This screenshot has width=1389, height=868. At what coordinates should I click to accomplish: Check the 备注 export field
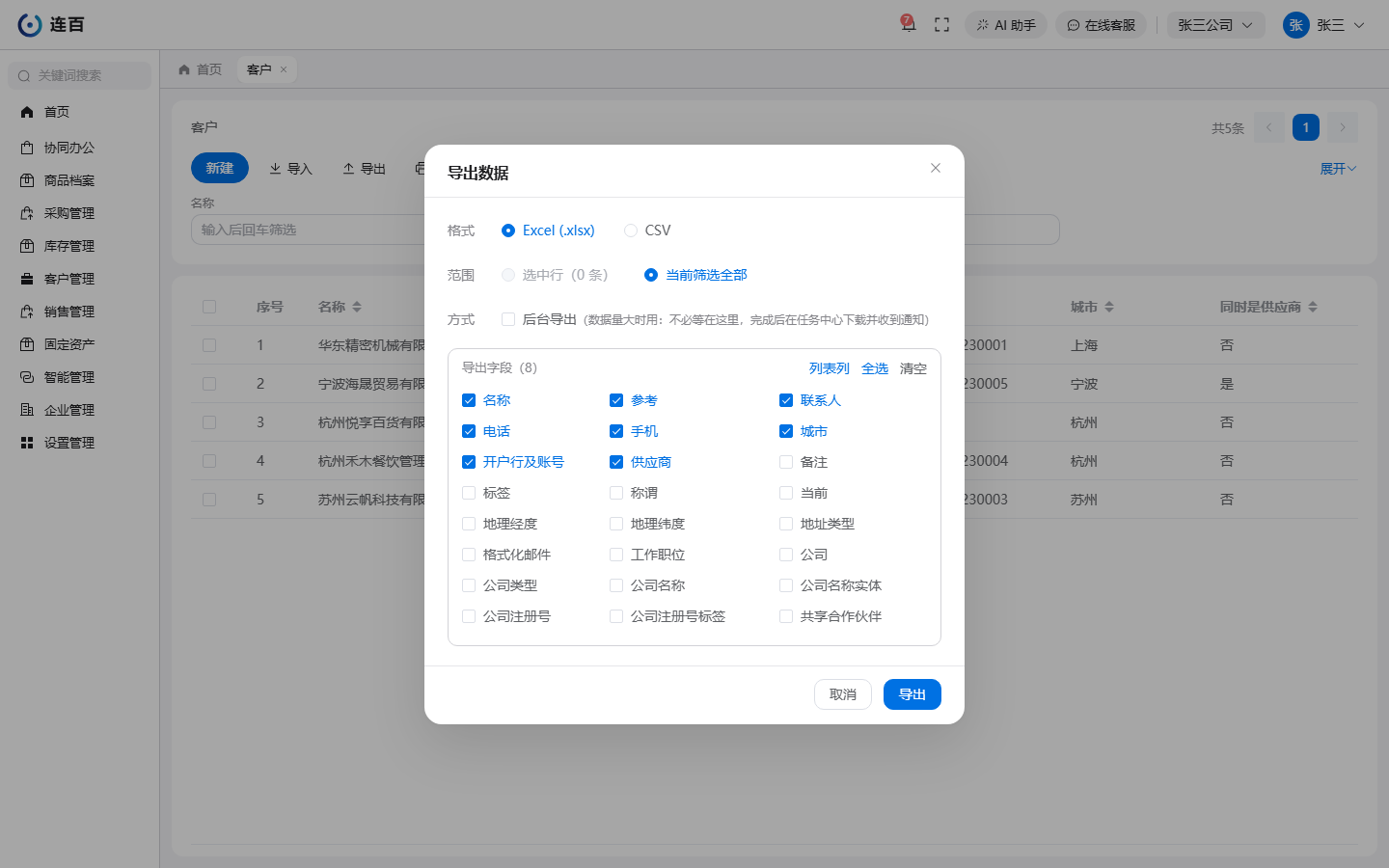coord(786,462)
